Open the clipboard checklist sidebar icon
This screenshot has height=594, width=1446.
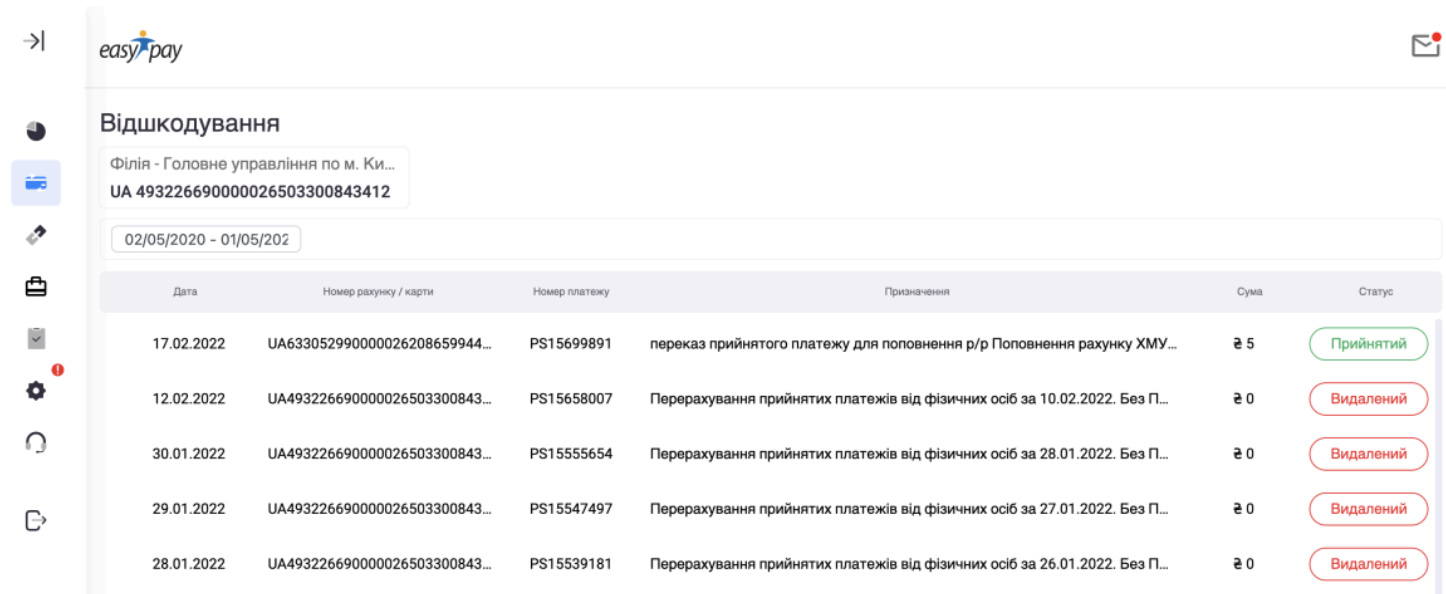pos(35,339)
